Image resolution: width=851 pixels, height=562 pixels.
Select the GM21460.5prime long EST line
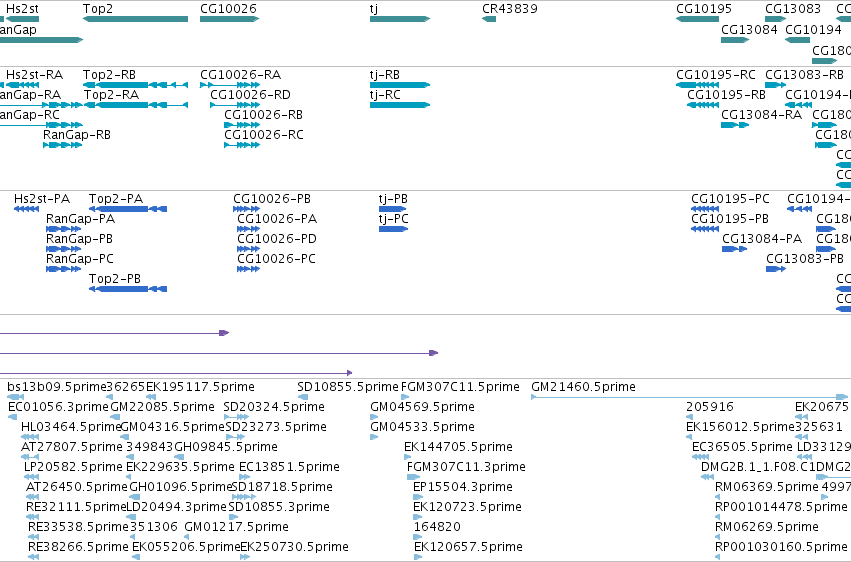(689, 398)
